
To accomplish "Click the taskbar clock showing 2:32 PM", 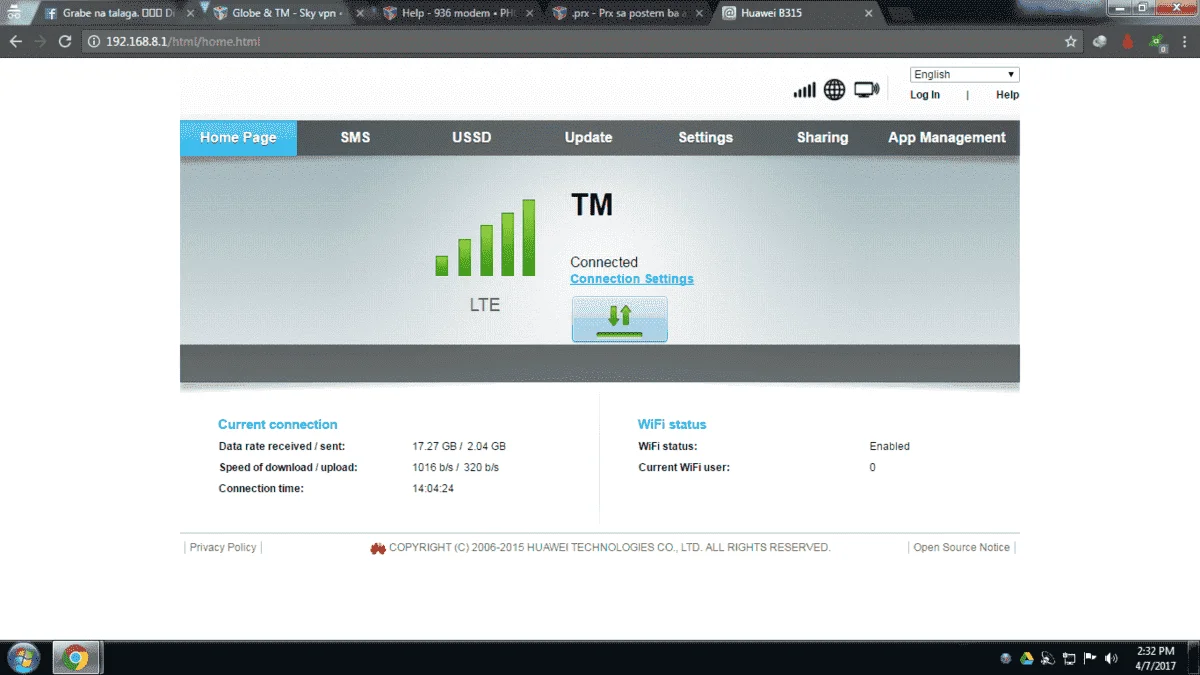I will (x=1155, y=658).
